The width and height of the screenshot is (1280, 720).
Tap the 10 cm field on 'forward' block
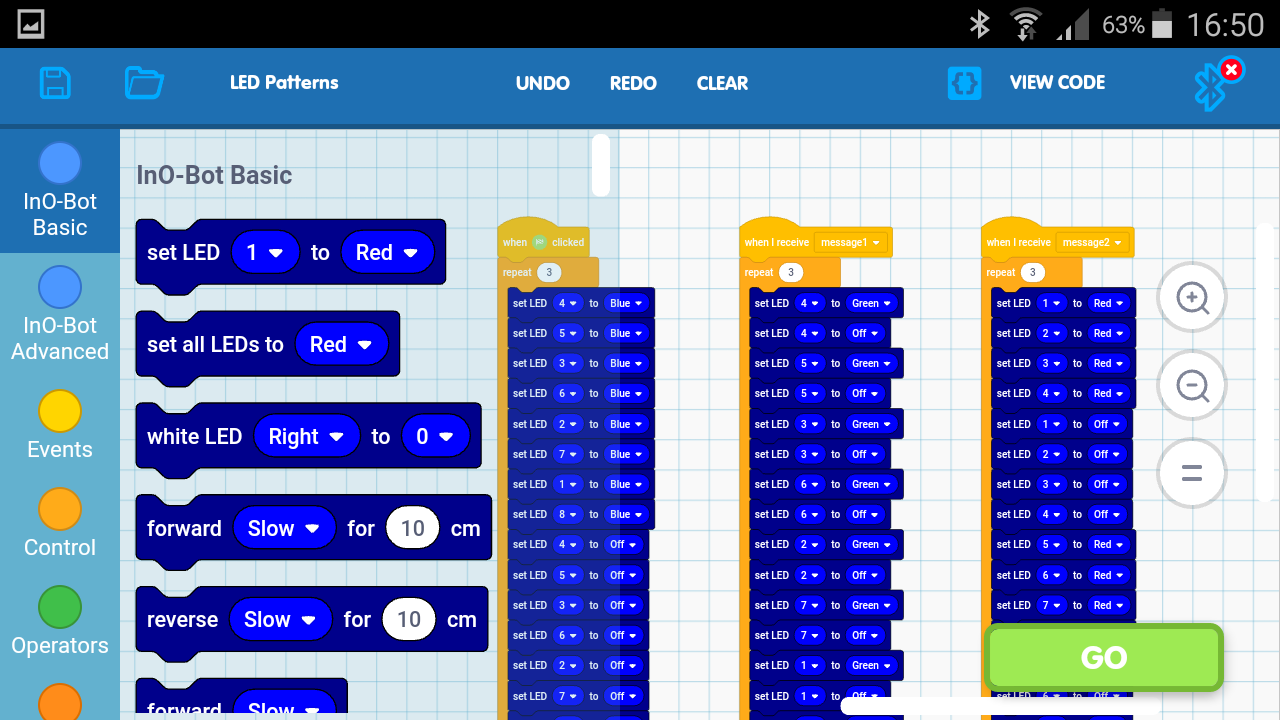(x=413, y=529)
